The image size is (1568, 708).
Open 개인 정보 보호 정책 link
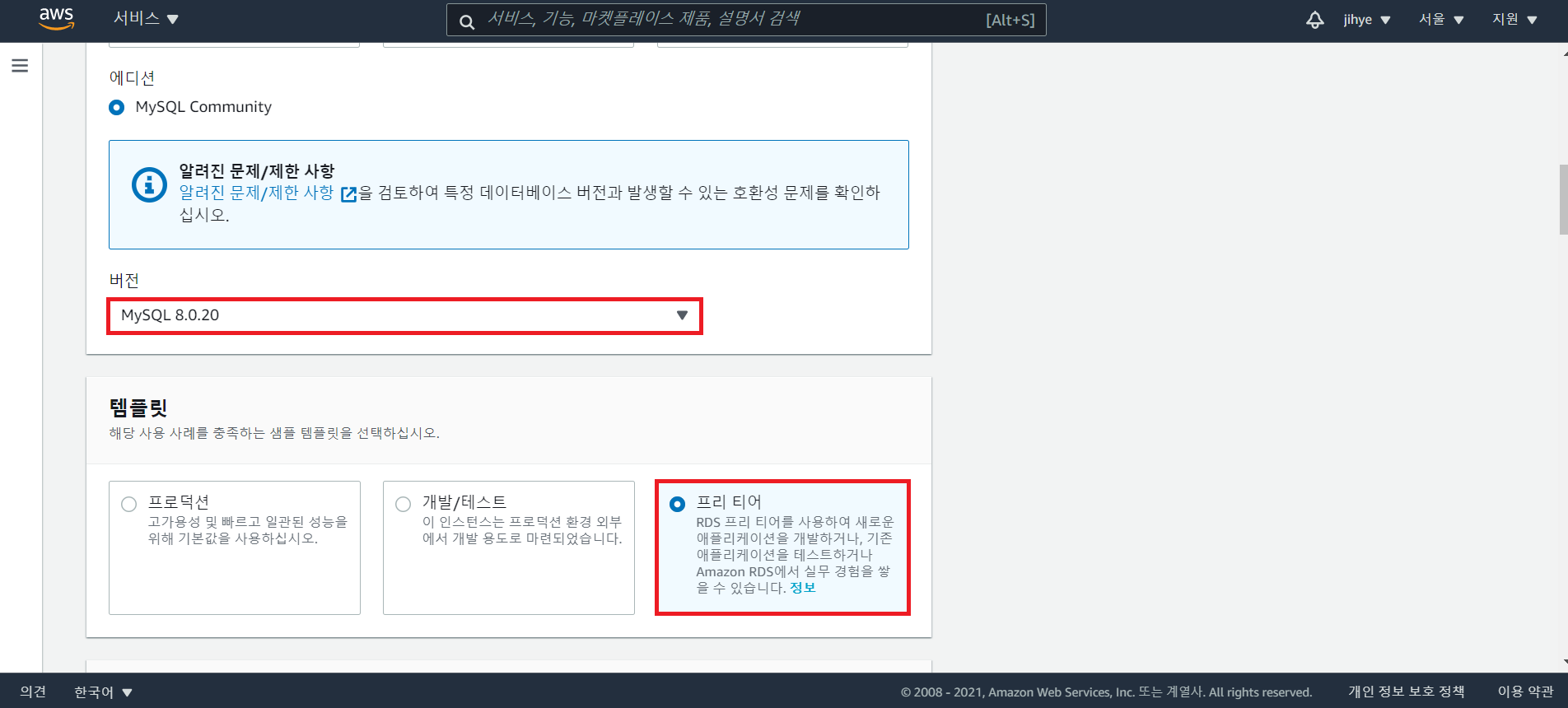click(x=1406, y=692)
